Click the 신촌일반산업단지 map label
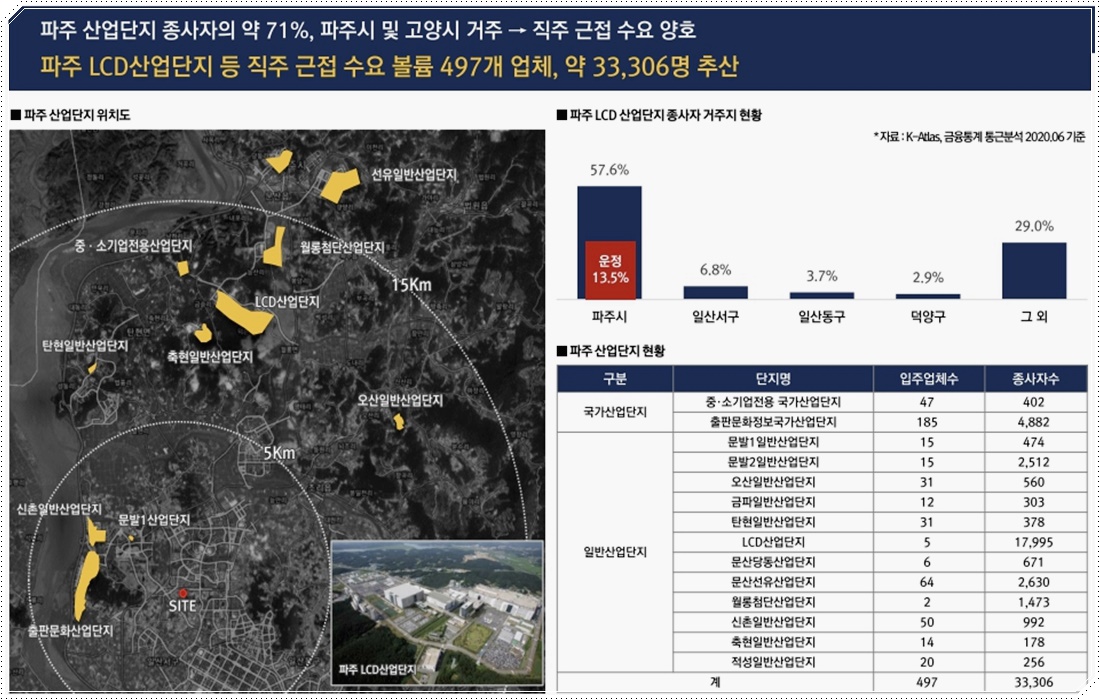Image resolution: width=1100 pixels, height=700 pixels. pyautogui.click(x=60, y=509)
